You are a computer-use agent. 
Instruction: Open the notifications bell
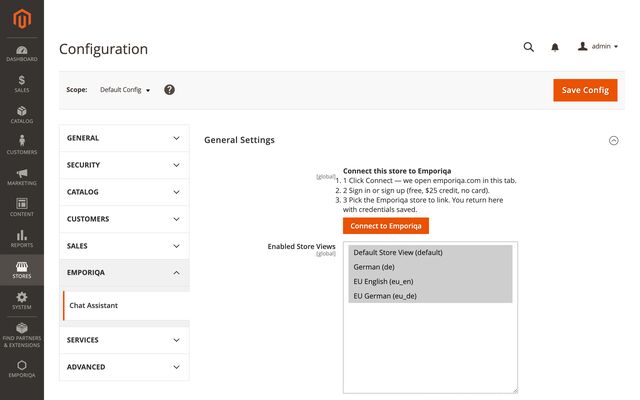click(555, 47)
